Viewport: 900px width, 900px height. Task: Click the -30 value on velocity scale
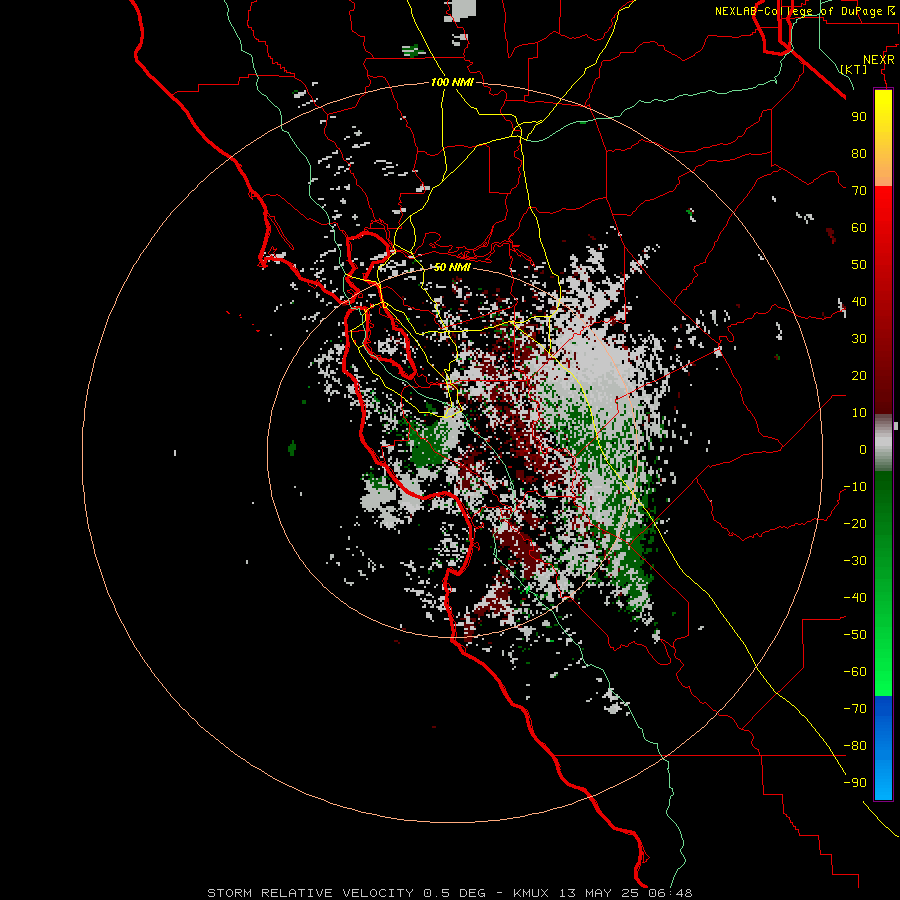pyautogui.click(x=855, y=561)
